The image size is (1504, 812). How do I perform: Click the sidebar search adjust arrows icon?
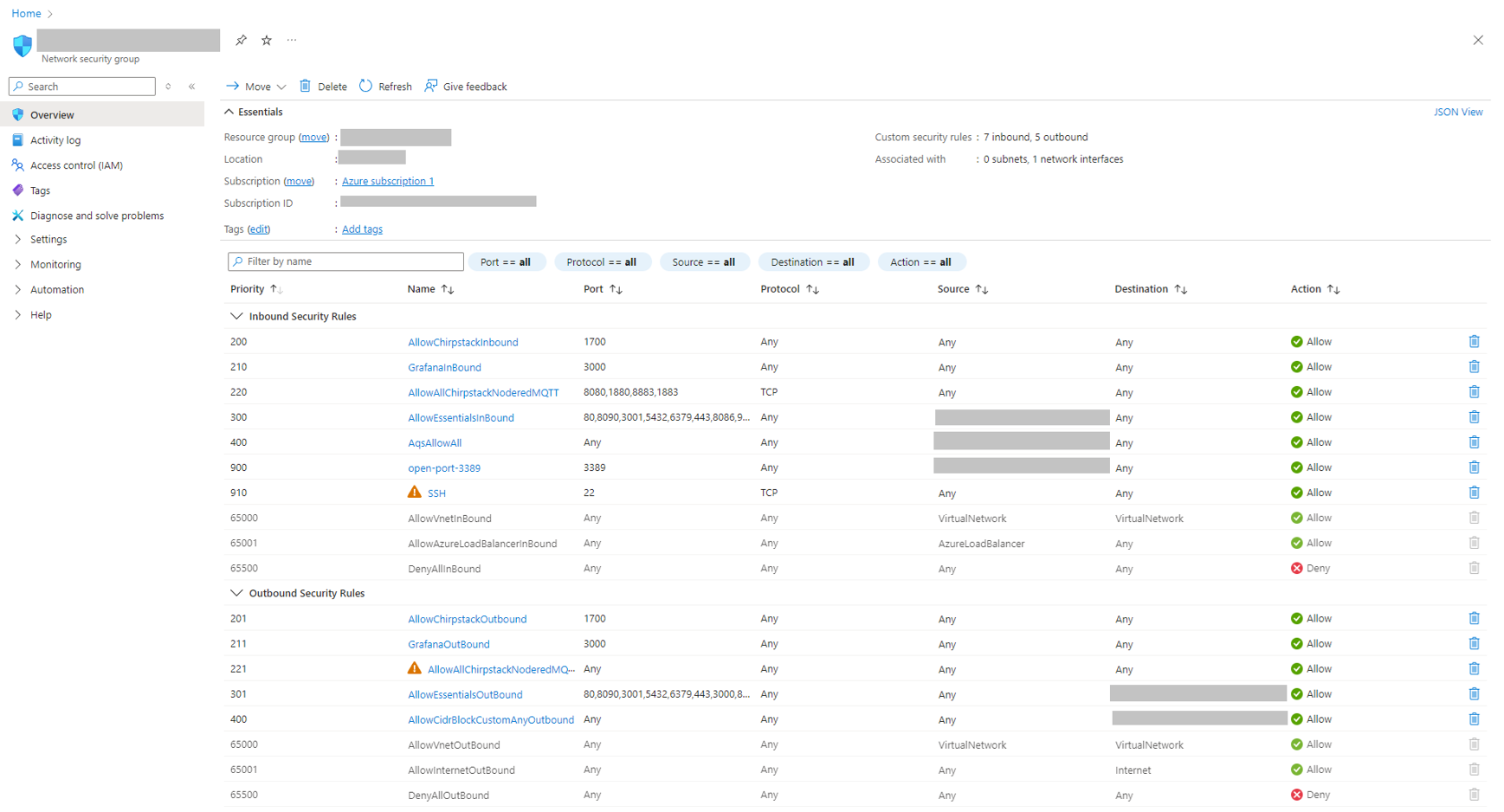coord(168,87)
